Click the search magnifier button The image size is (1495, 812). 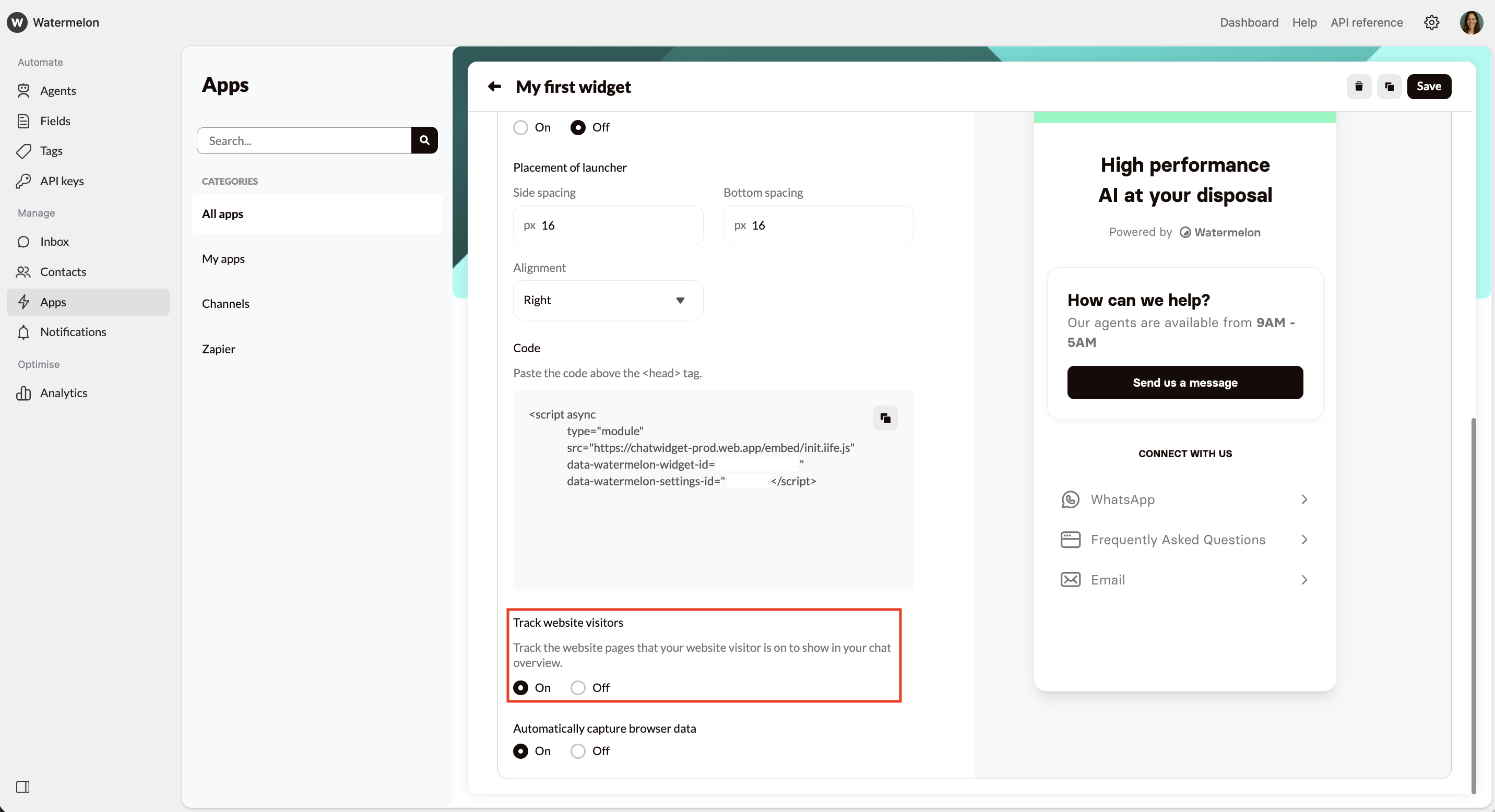424,140
